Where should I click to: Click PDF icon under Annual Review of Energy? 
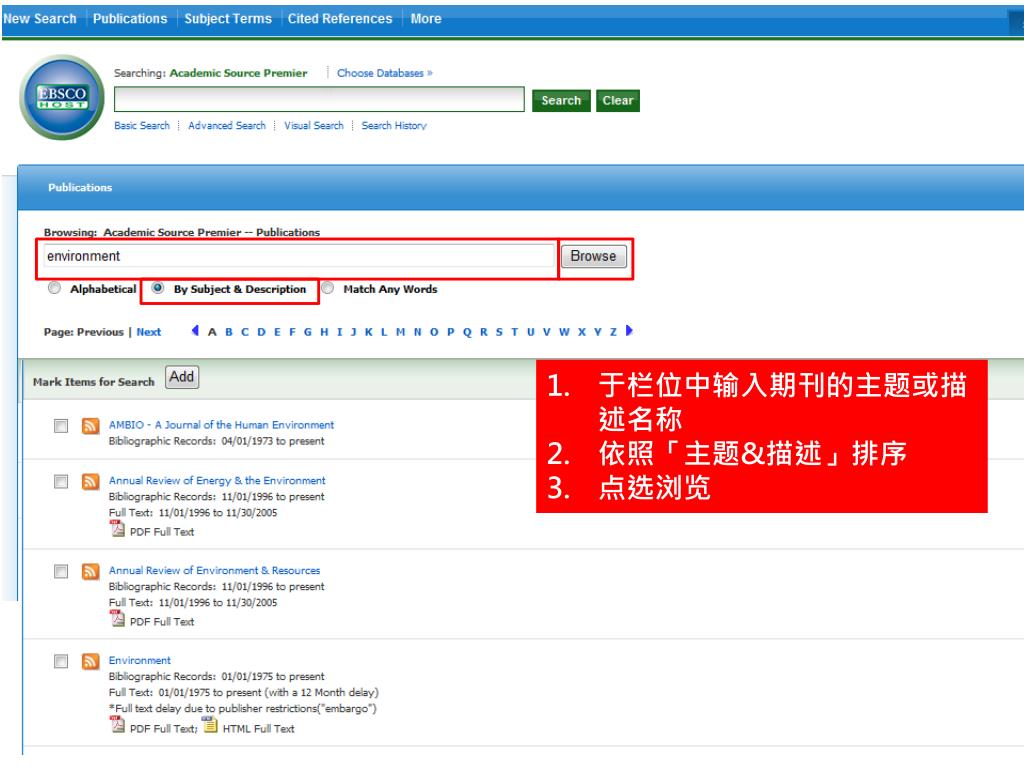tap(118, 529)
